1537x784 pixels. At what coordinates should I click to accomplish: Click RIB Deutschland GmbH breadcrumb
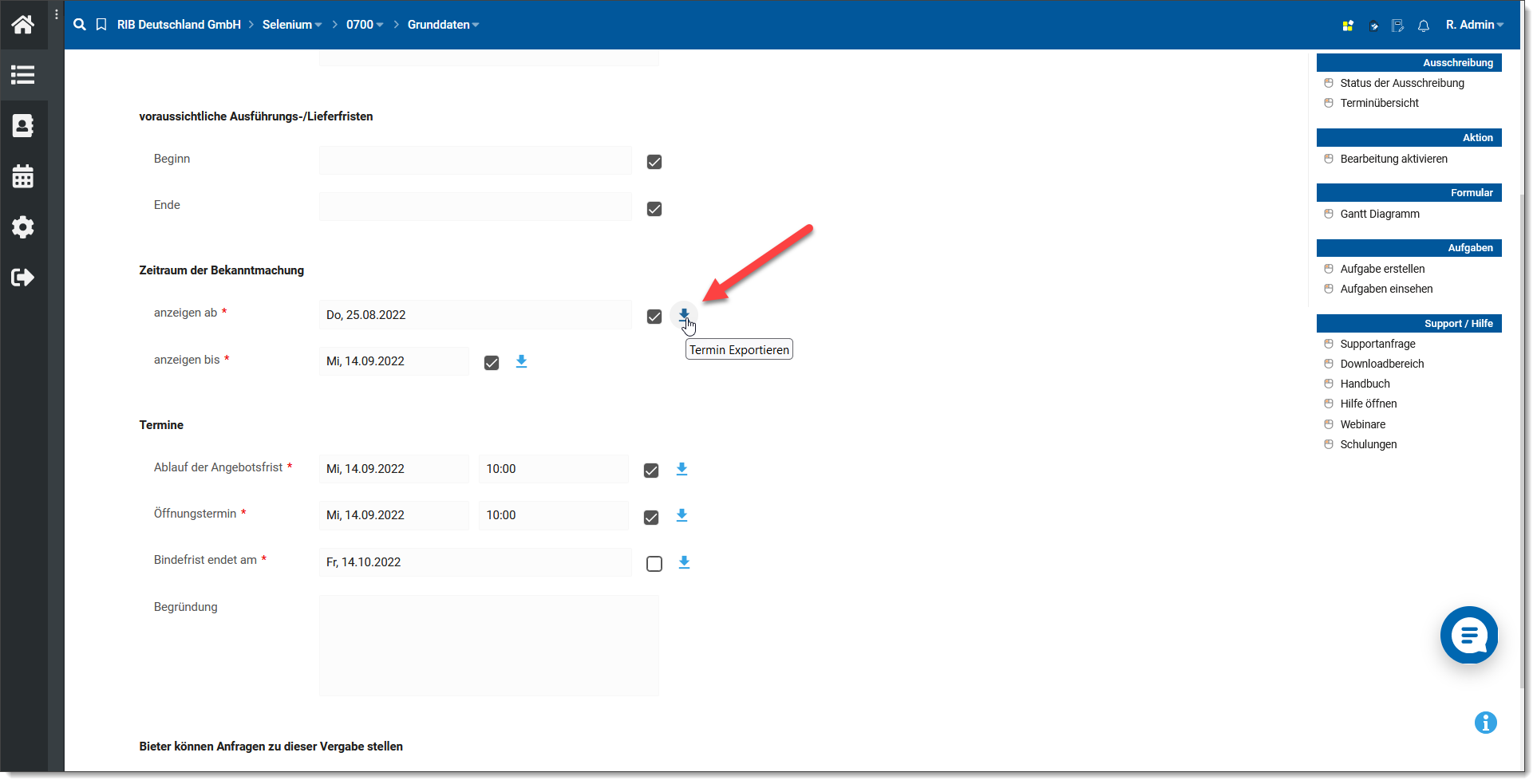[x=179, y=25]
